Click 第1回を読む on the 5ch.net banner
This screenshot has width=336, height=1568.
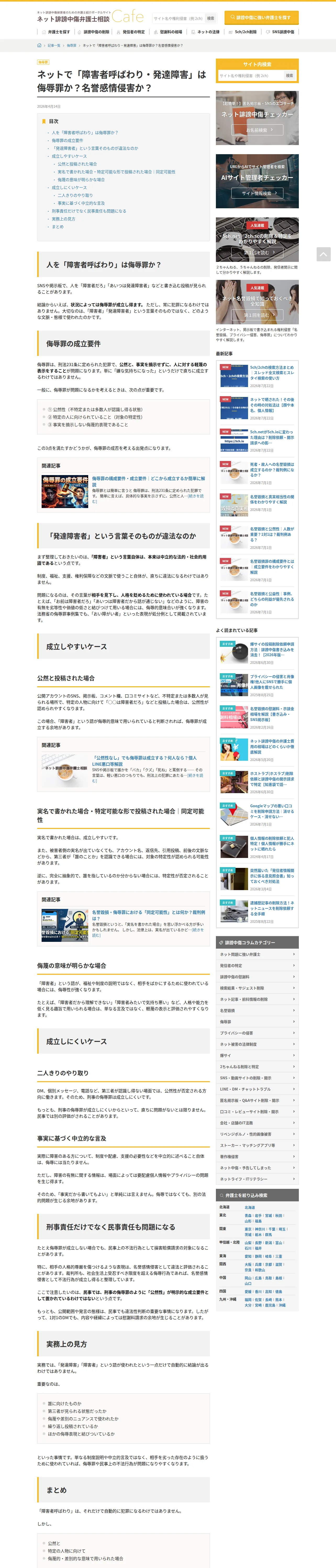[x=257, y=253]
